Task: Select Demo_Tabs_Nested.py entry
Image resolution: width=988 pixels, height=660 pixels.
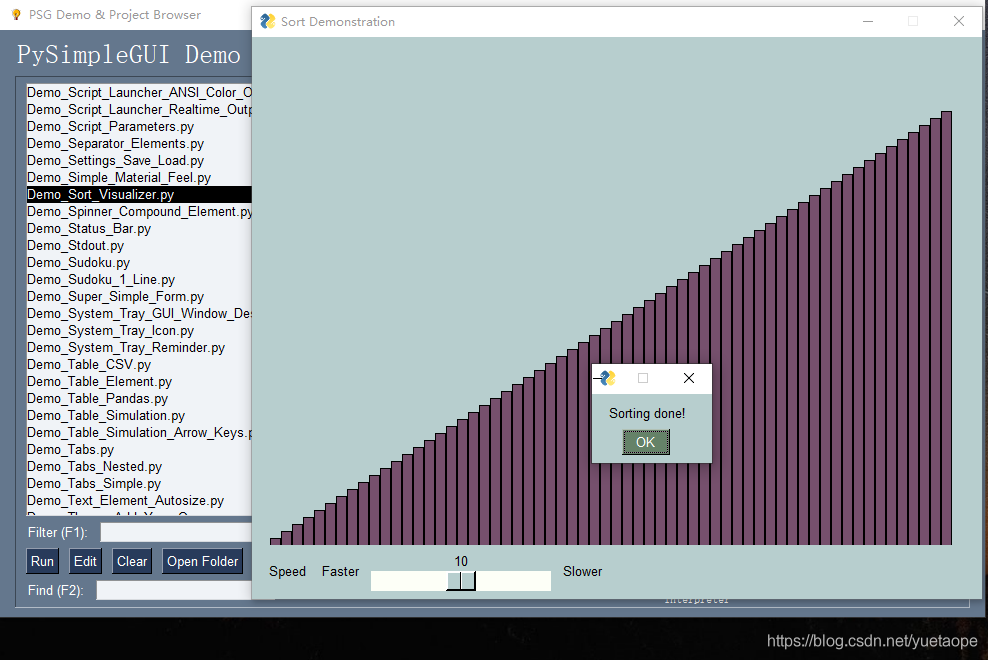Action: coord(139,466)
